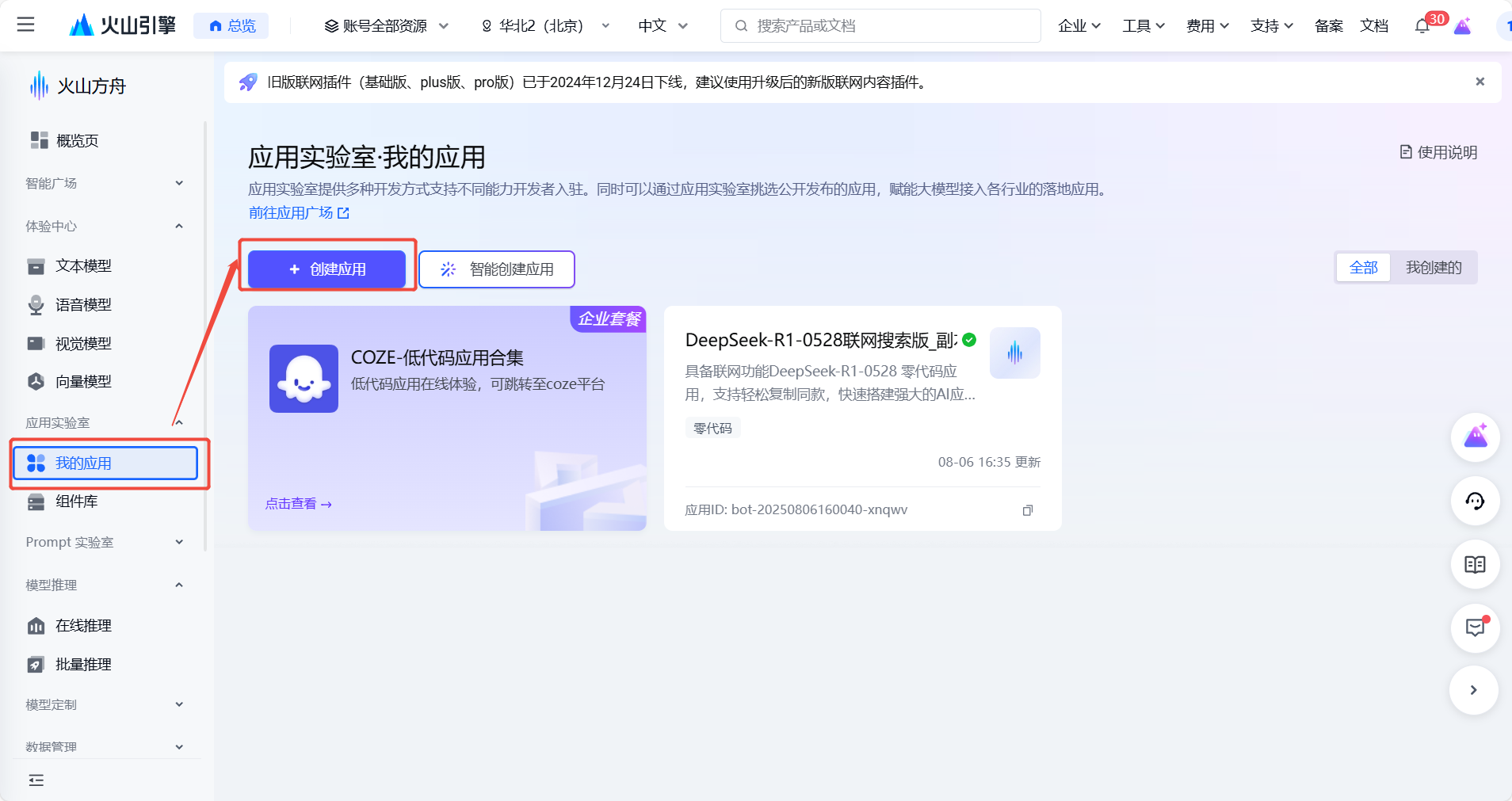Click the 文本模型 icon in sidebar
1512x801 pixels.
[36, 266]
